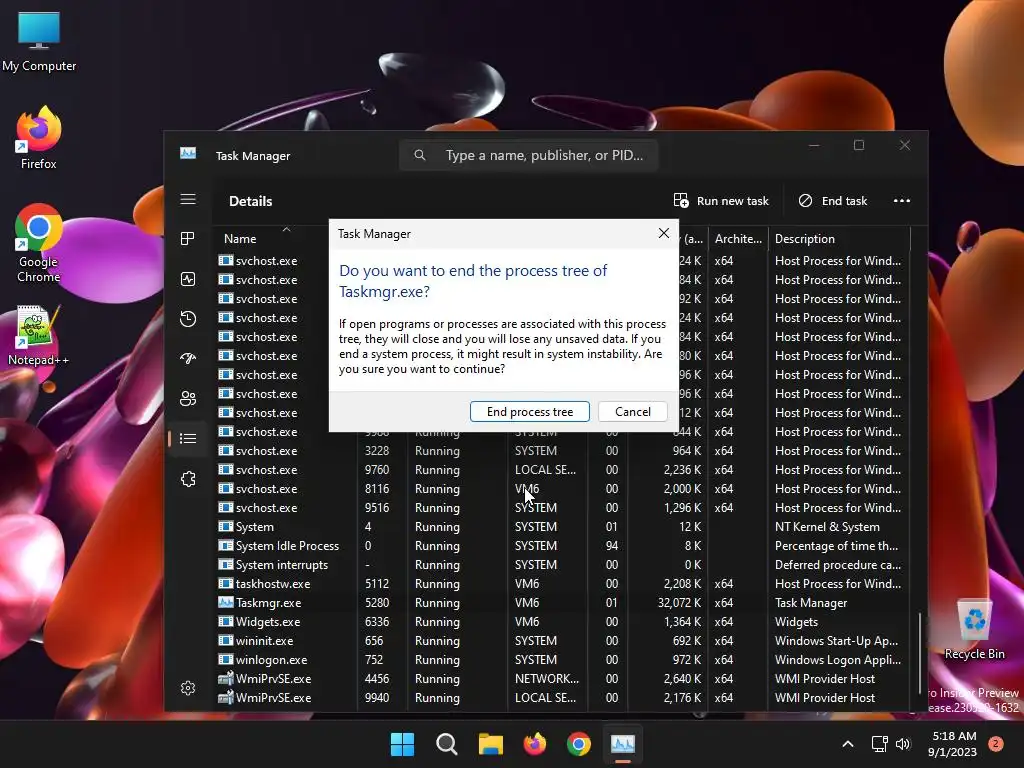The image size is (1024, 768).
Task: Open Task Manager settings gear
Action: pyautogui.click(x=188, y=688)
